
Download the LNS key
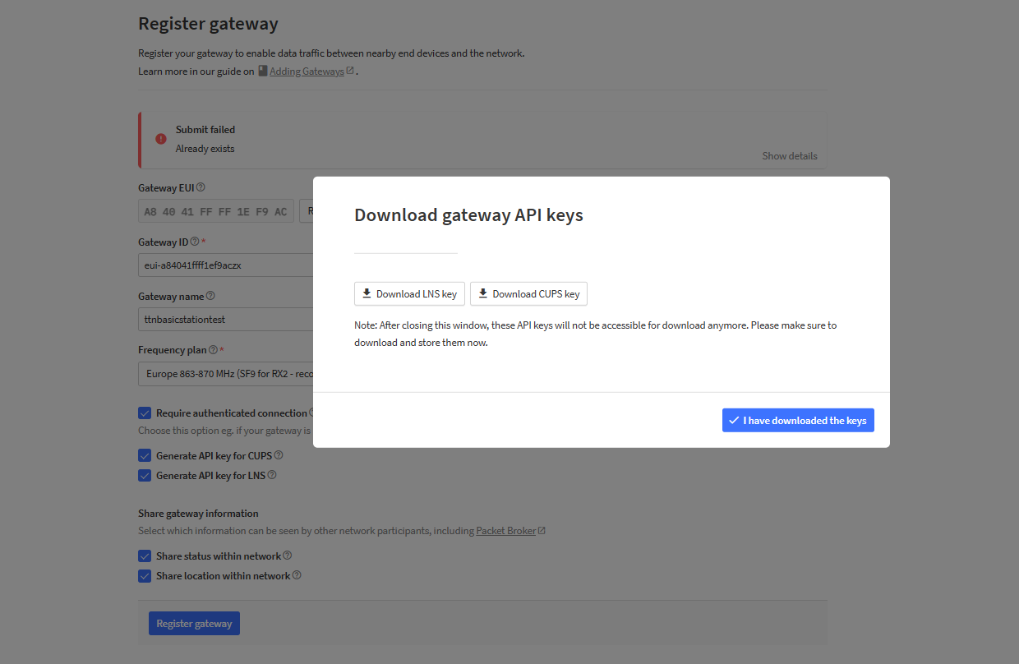coord(409,294)
